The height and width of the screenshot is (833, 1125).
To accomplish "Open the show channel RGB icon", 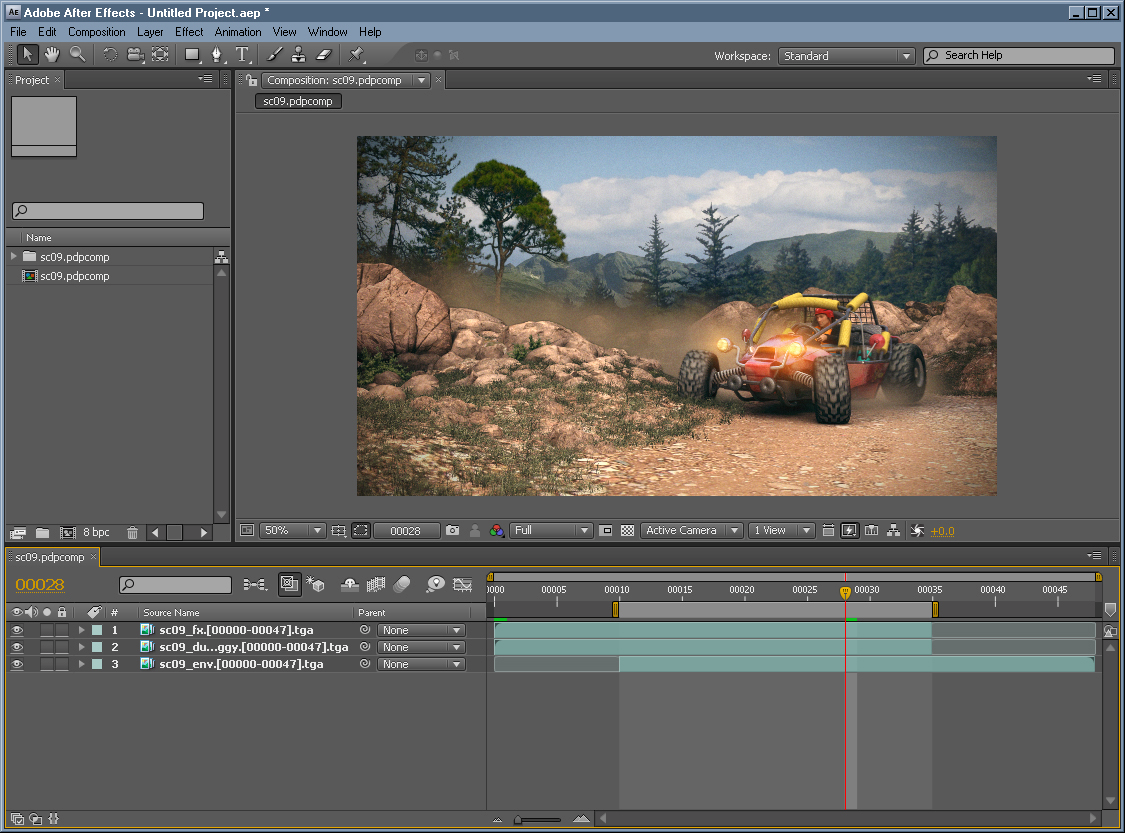I will tap(496, 531).
